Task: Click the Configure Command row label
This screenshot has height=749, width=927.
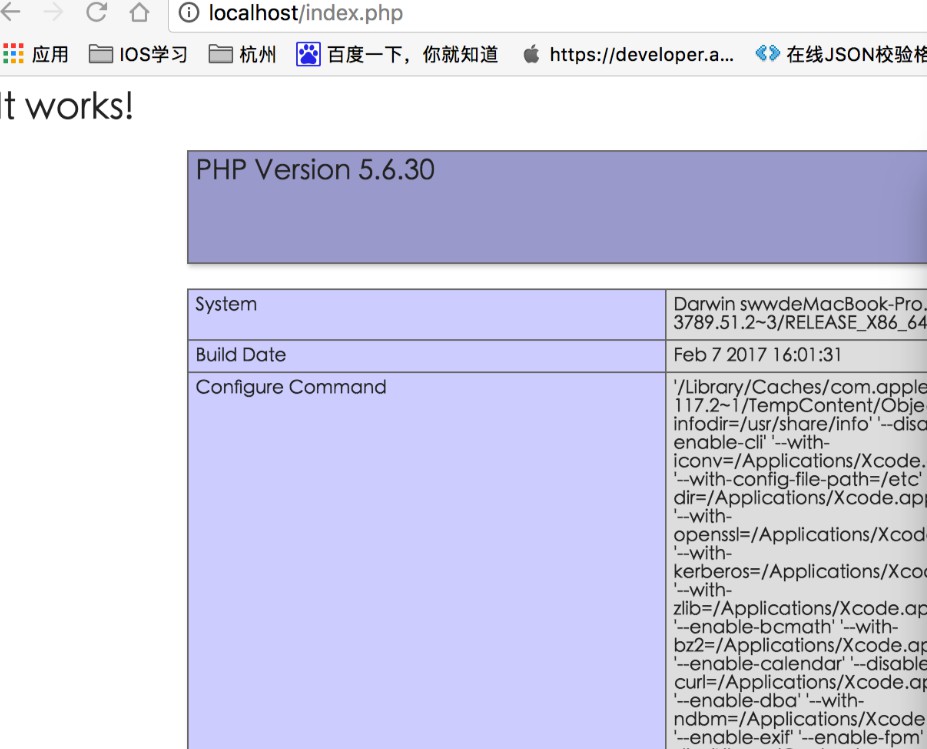Action: 291,387
